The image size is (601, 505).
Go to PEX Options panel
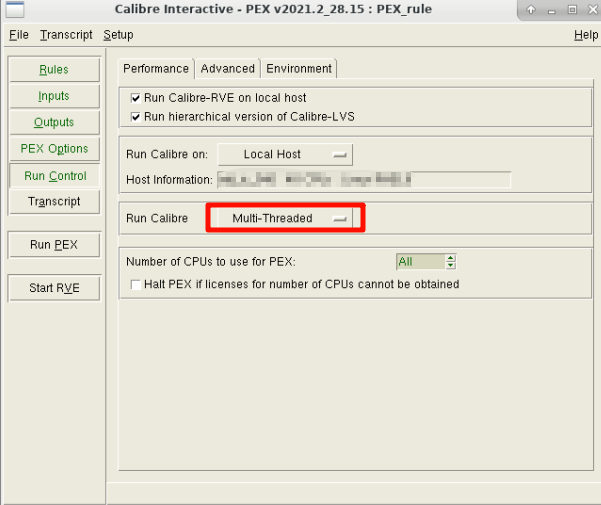click(54, 149)
